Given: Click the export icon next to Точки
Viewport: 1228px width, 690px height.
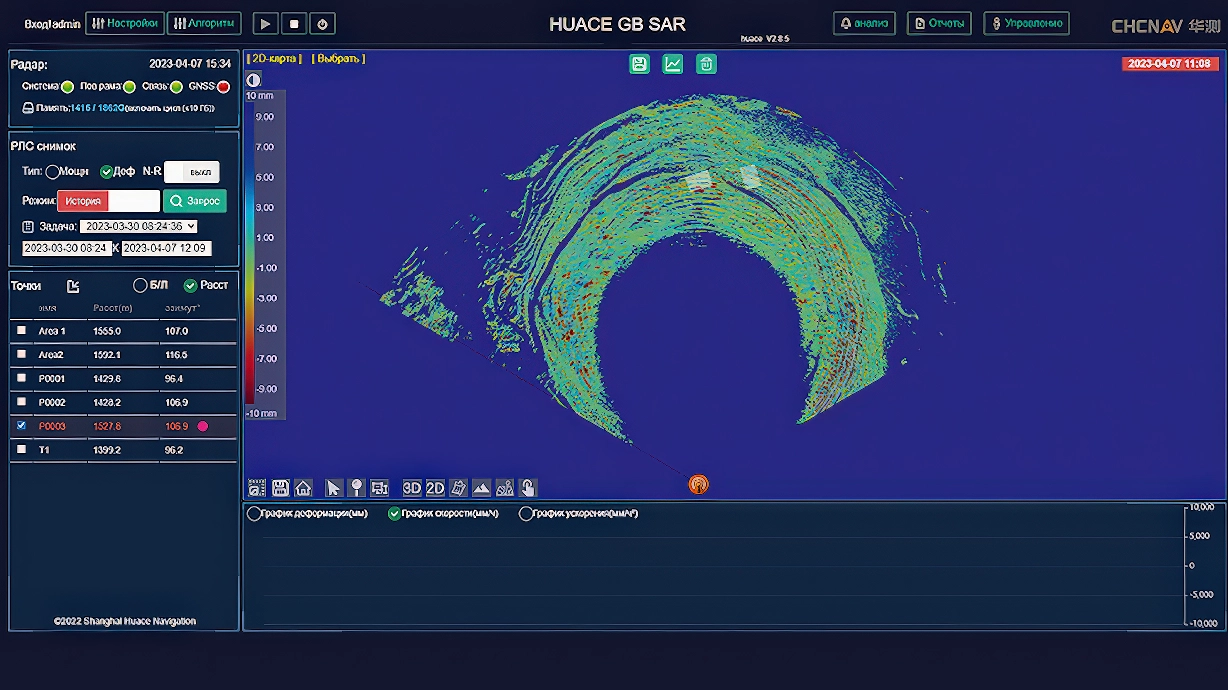Looking at the screenshot, I should pyautogui.click(x=73, y=286).
